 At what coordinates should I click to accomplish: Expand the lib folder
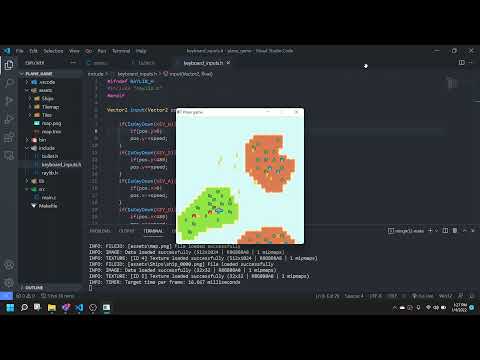pyautogui.click(x=50, y=181)
